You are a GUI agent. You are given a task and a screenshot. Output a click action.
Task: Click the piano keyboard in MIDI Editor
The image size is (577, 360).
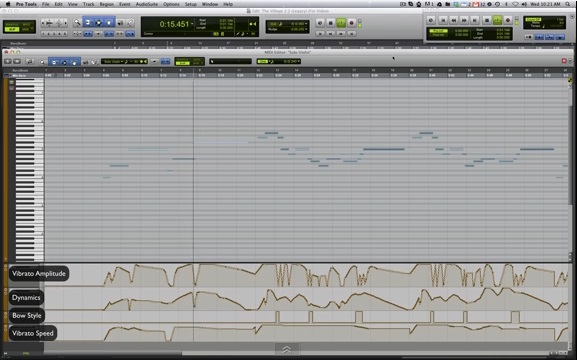[29, 169]
